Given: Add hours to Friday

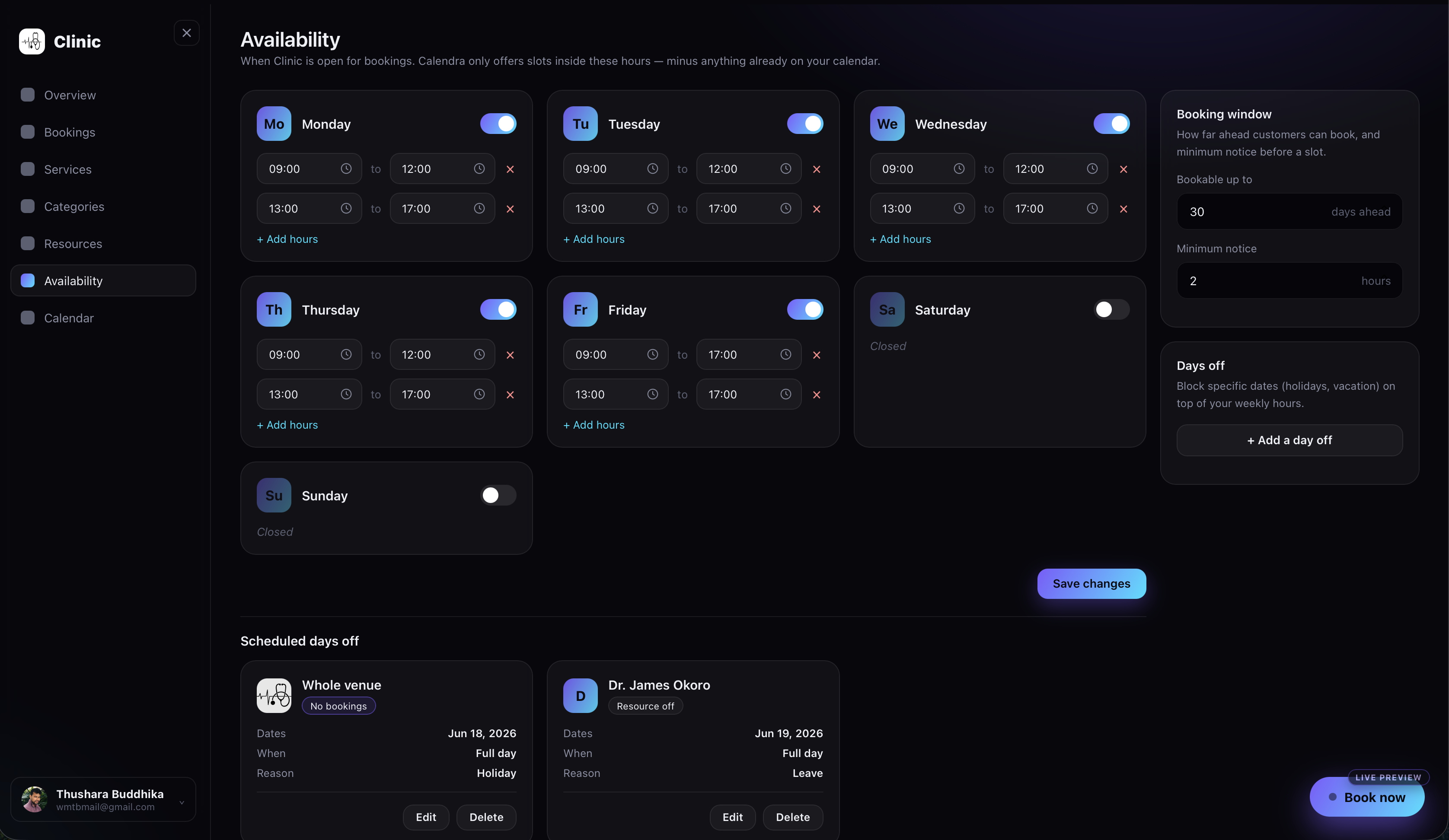Looking at the screenshot, I should (x=594, y=425).
